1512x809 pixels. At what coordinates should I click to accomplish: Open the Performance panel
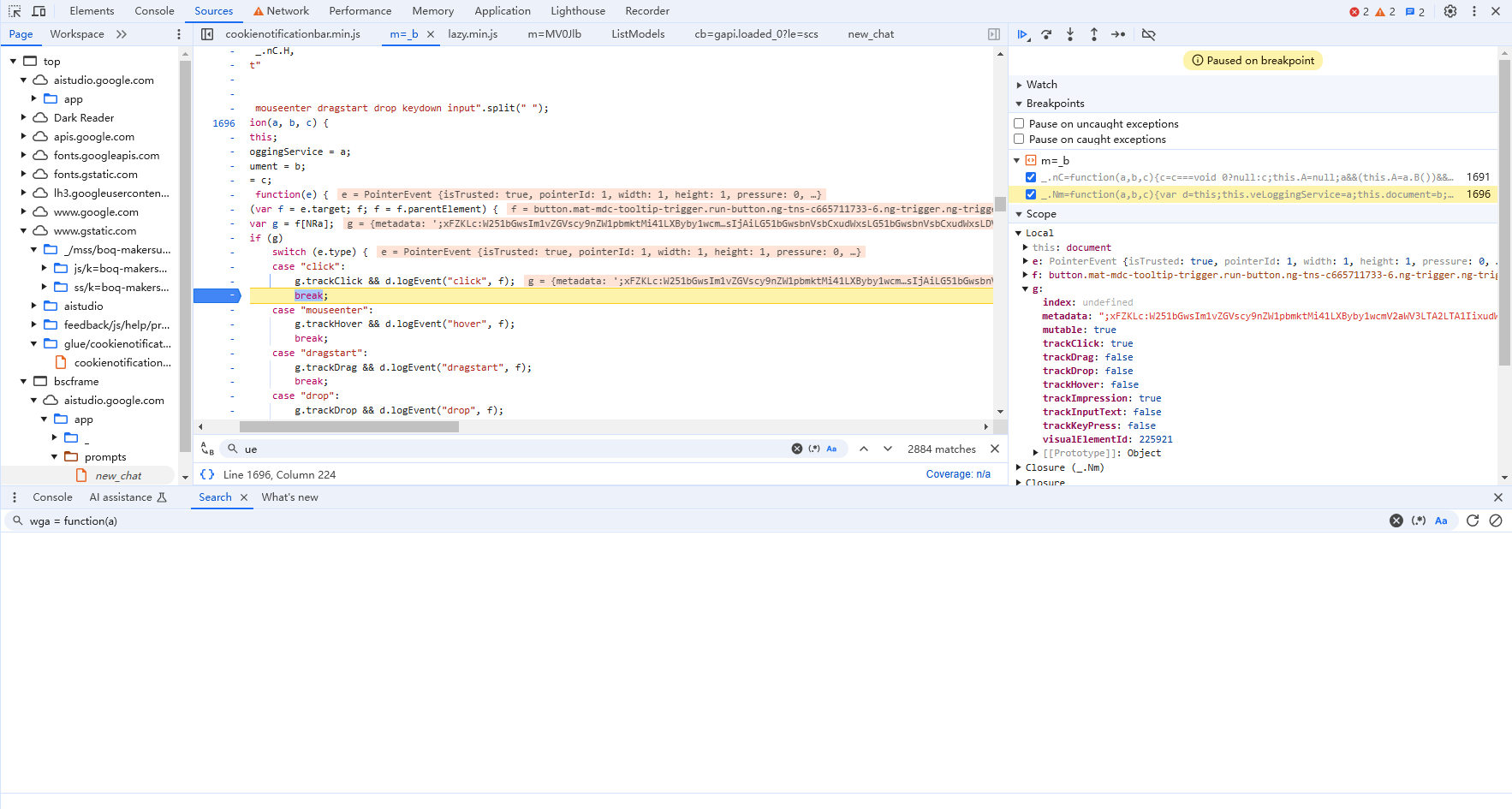pyautogui.click(x=360, y=11)
